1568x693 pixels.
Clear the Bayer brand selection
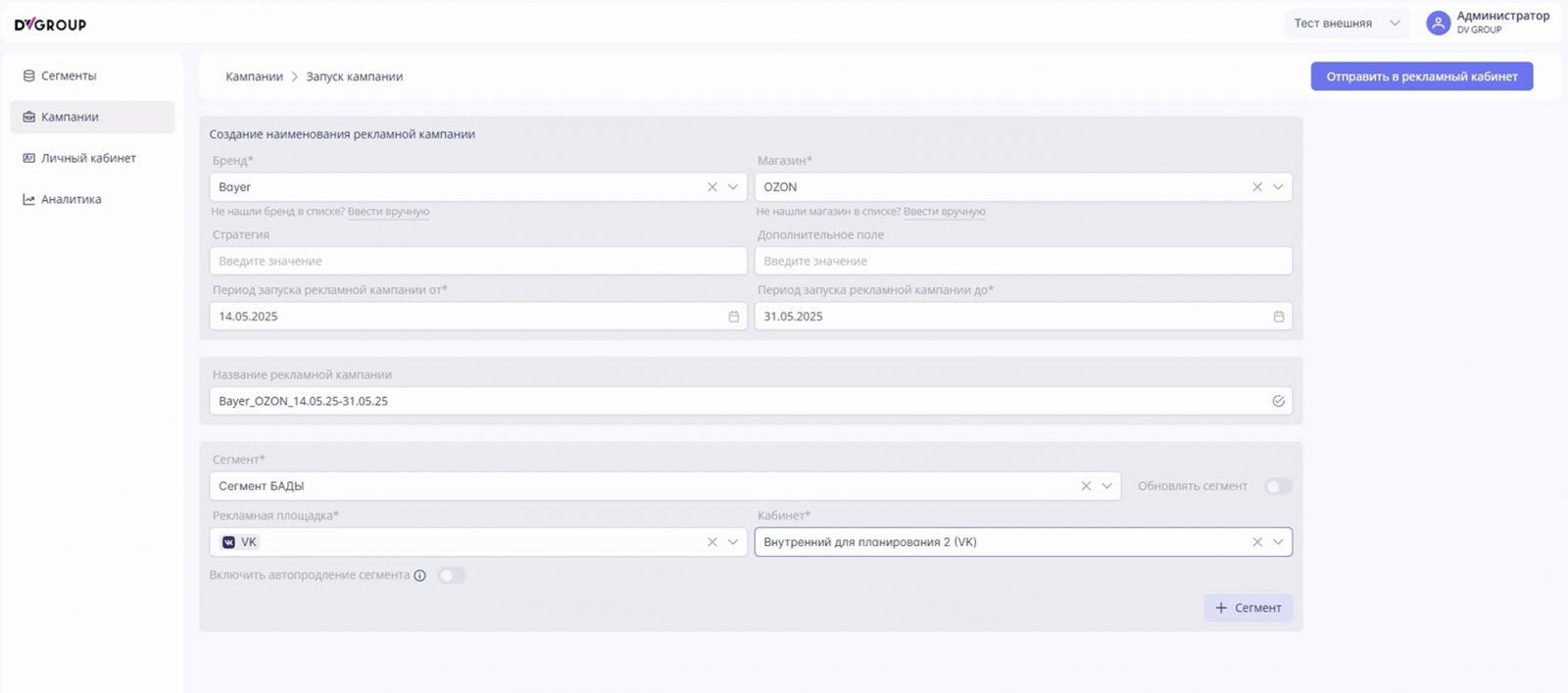712,187
